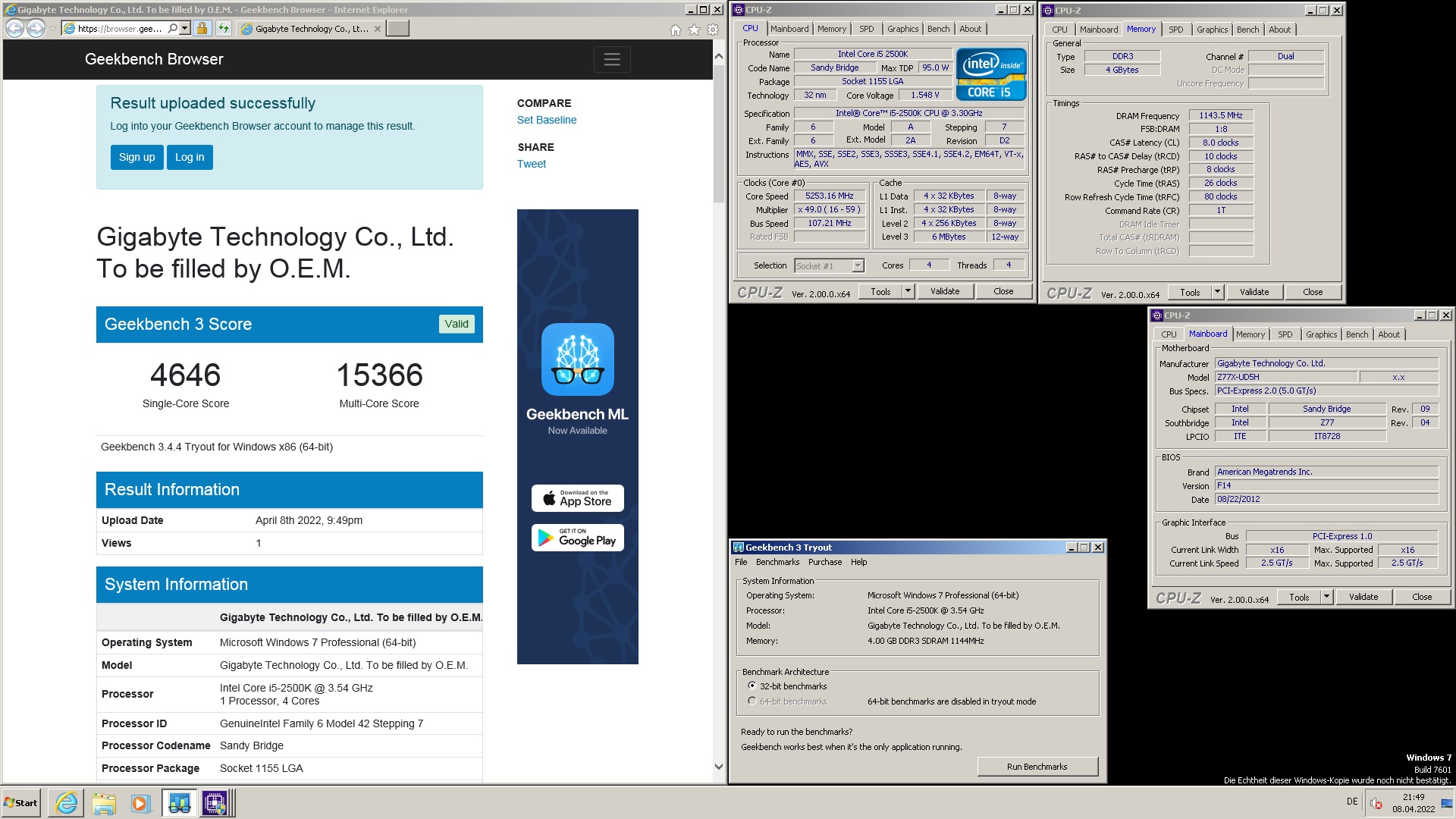Click the Download on the App Store badge

click(578, 498)
